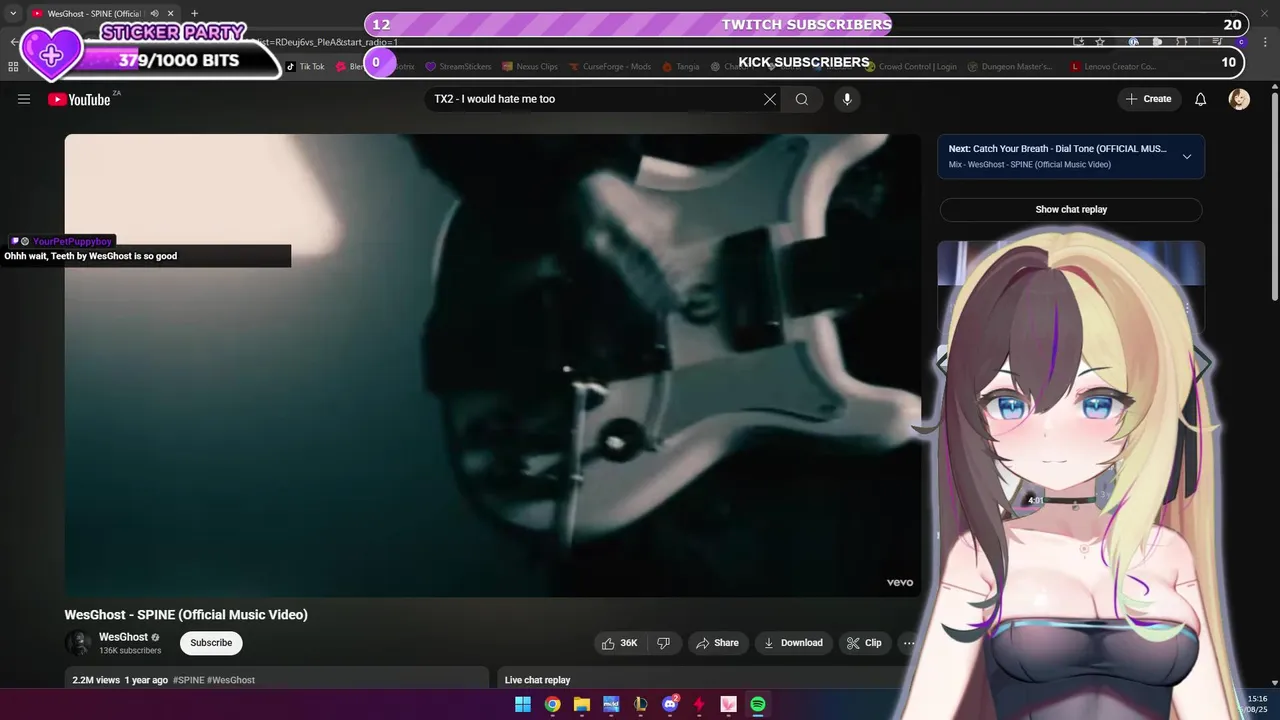Start voice search with the microphone
The width and height of the screenshot is (1280, 720).
[x=847, y=99]
